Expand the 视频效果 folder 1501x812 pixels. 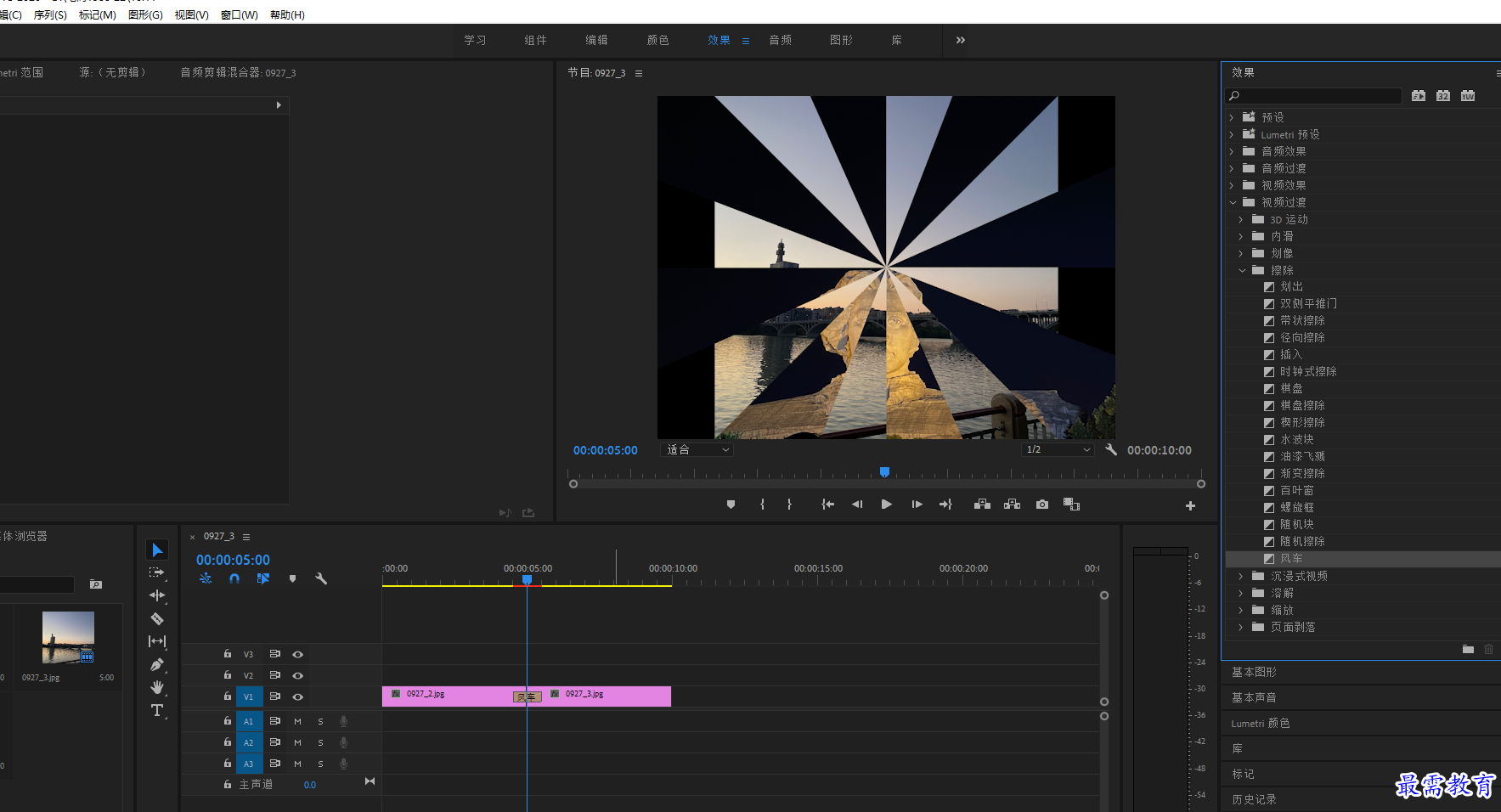[x=1232, y=185]
